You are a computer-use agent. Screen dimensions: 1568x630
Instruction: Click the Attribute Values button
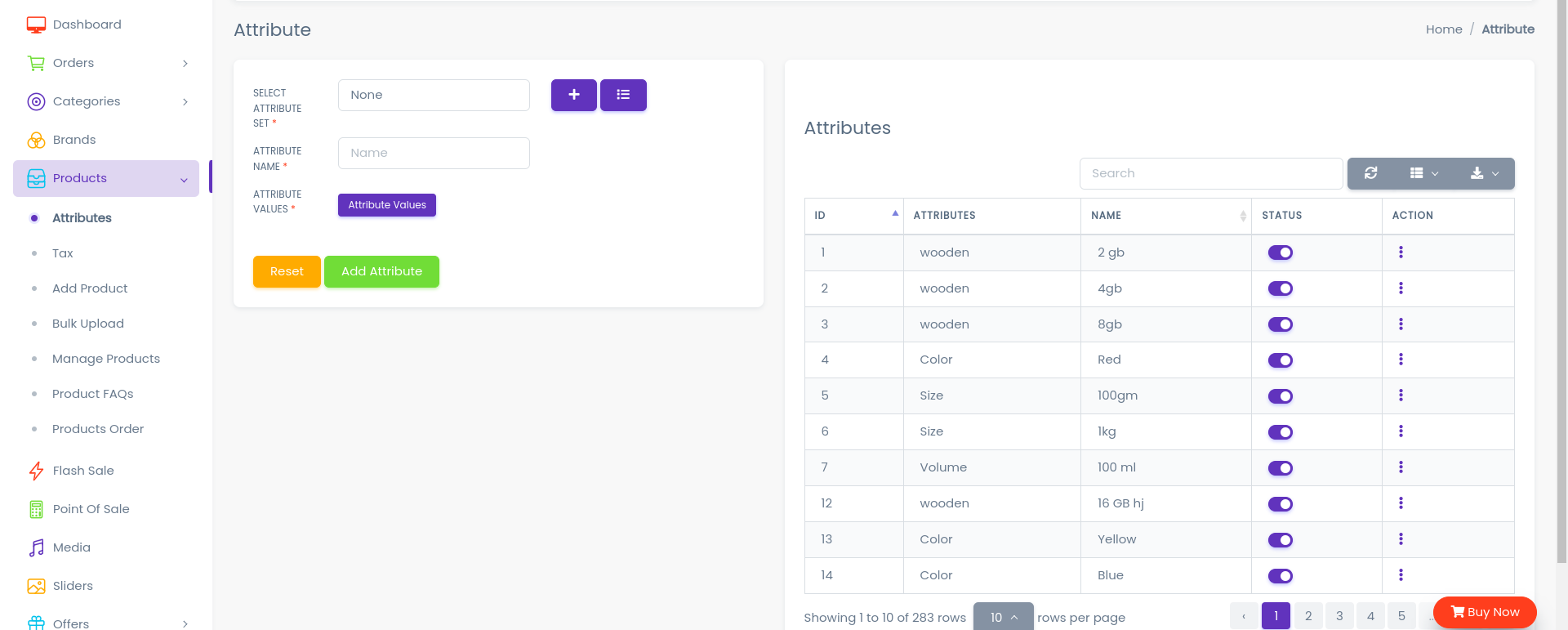(x=387, y=205)
